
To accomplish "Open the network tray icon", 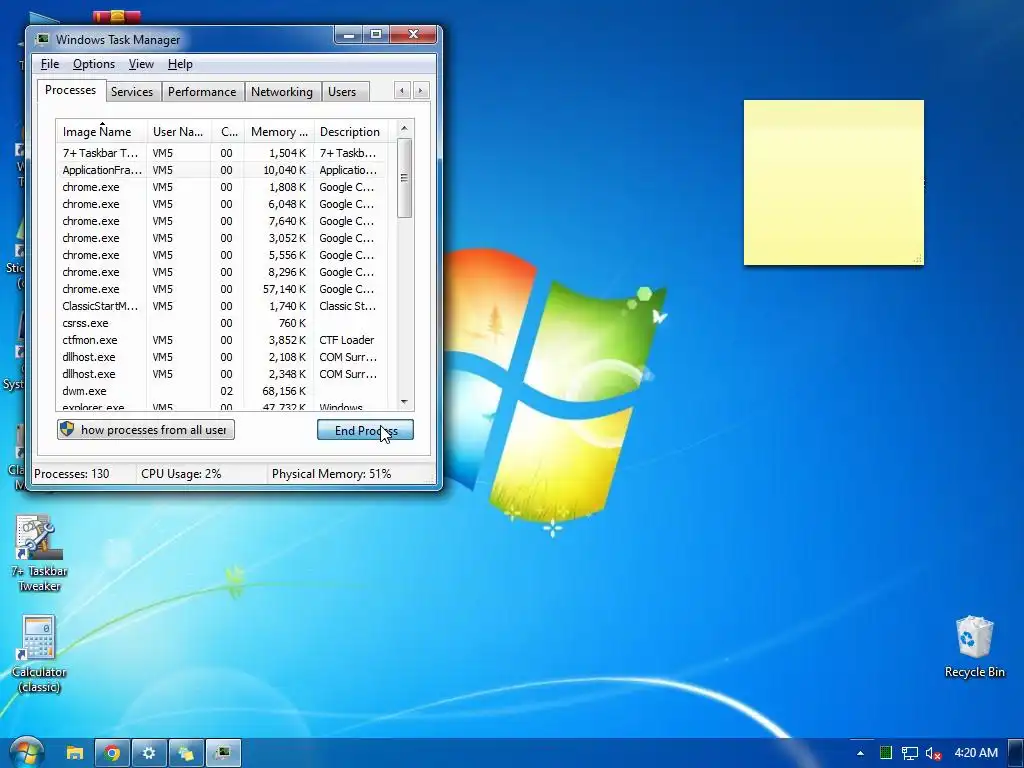I will [910, 753].
